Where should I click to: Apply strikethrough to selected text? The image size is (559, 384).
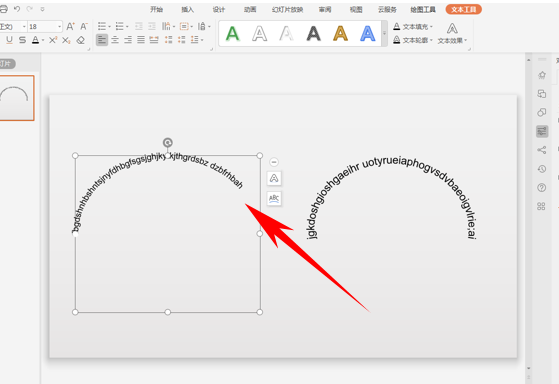click(22, 40)
